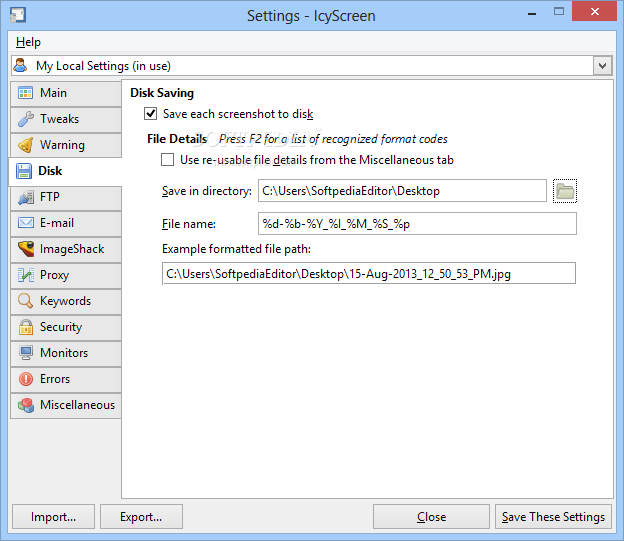Screen dimensions: 624x541
Task: Click the Security padlock icon
Action: (25, 327)
